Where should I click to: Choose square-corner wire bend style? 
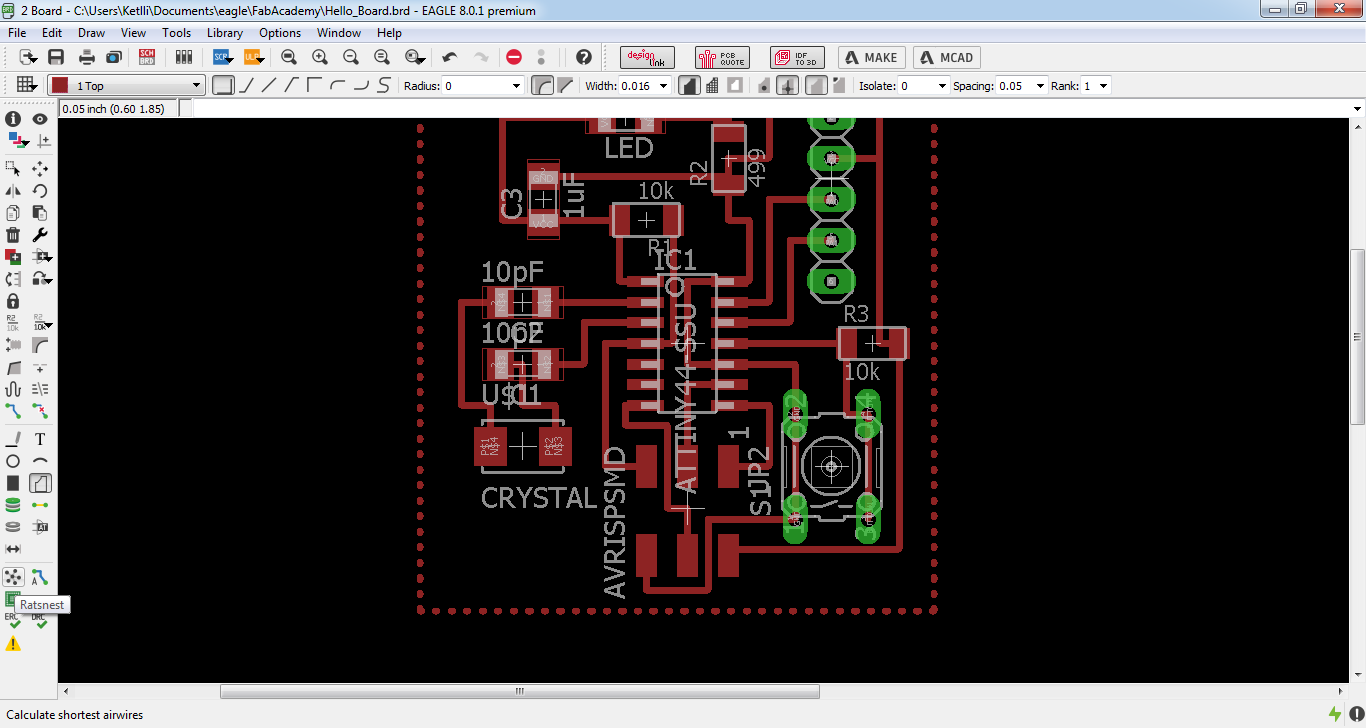(224, 86)
